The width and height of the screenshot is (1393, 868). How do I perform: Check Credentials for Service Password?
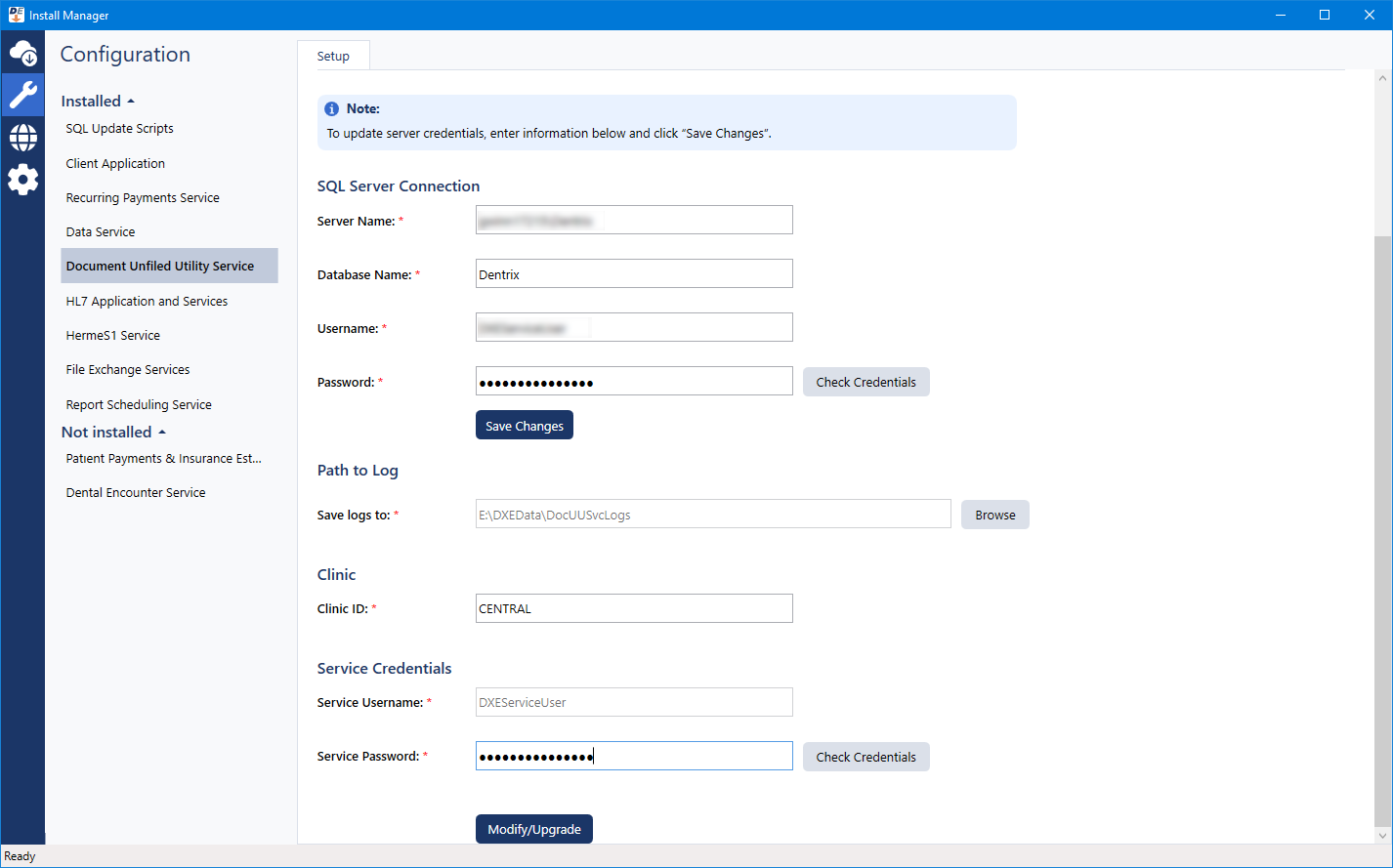(x=865, y=758)
